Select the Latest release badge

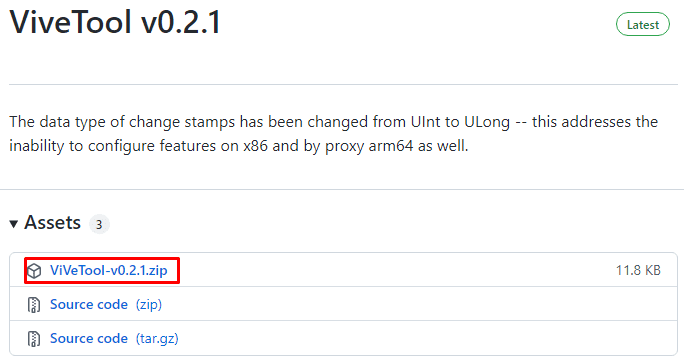(x=643, y=25)
